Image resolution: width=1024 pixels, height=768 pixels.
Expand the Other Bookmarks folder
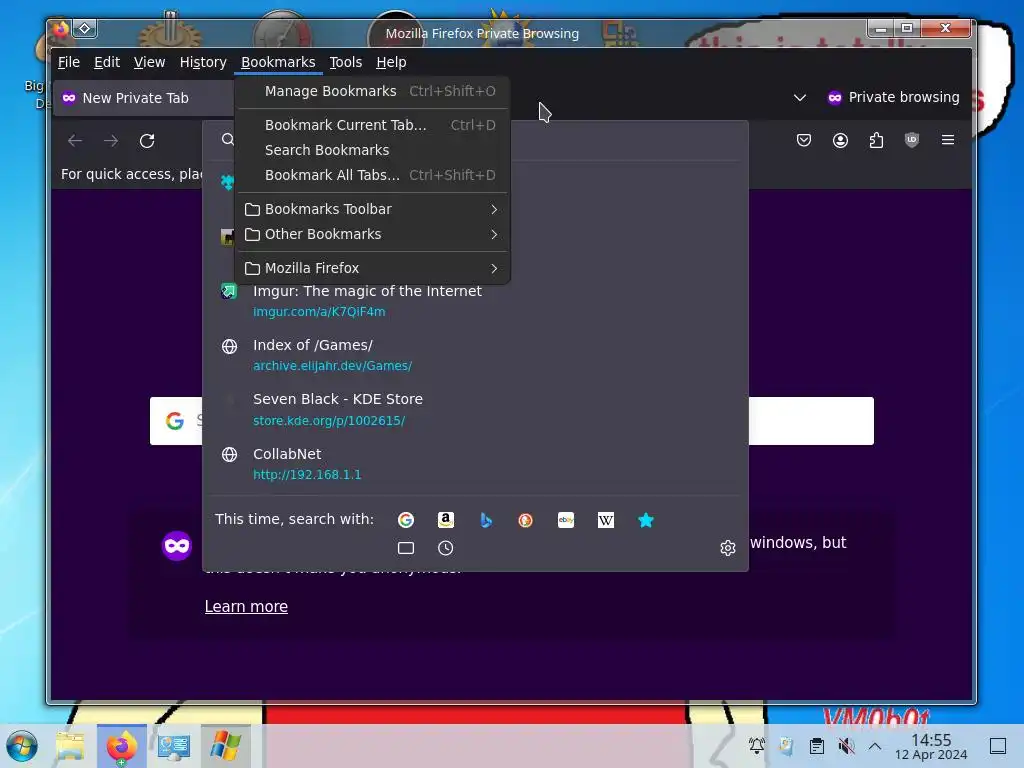[372, 234]
